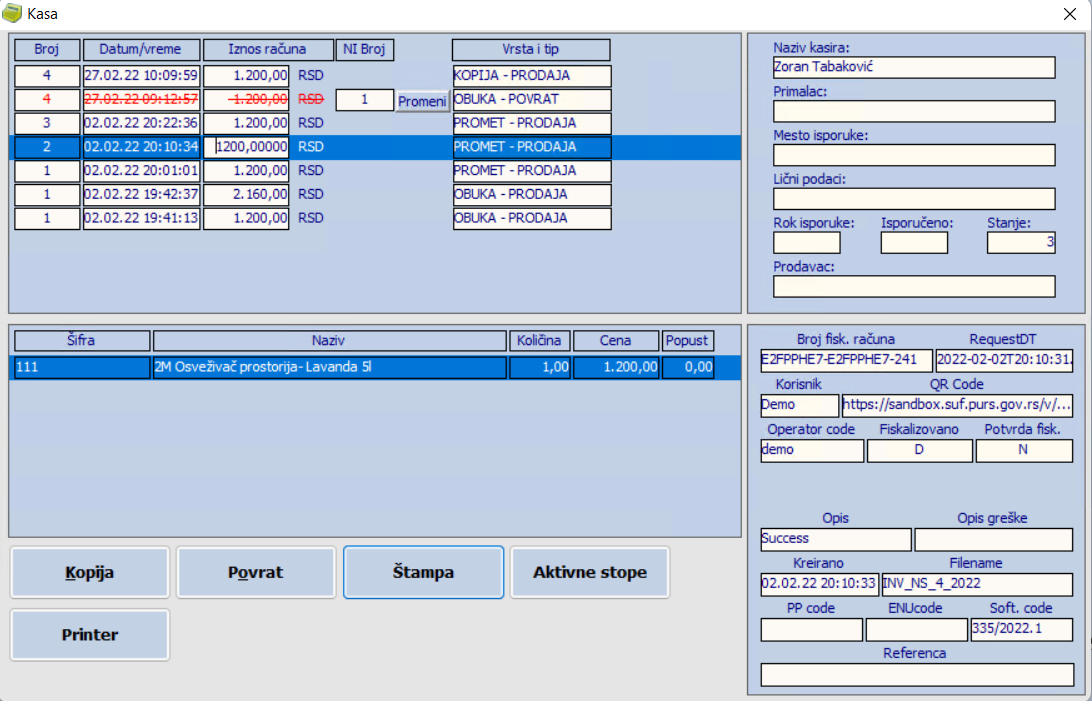
Task: Click the Promeni button
Action: pos(422,101)
